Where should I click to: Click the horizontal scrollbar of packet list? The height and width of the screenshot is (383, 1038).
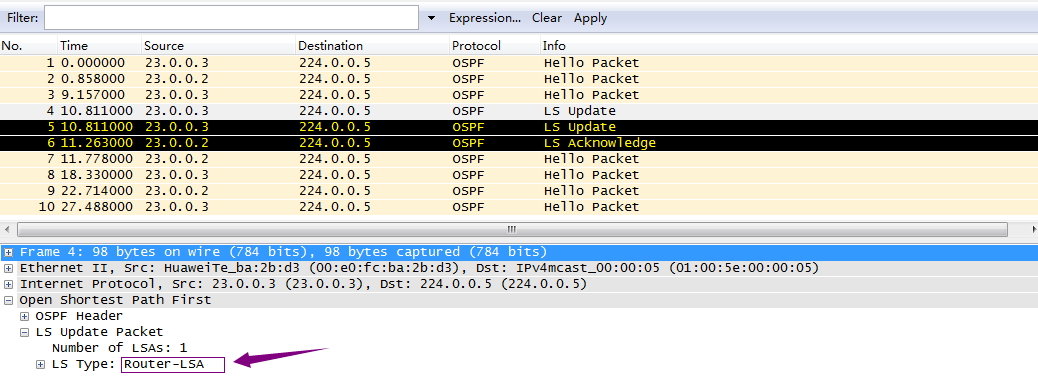(x=512, y=229)
